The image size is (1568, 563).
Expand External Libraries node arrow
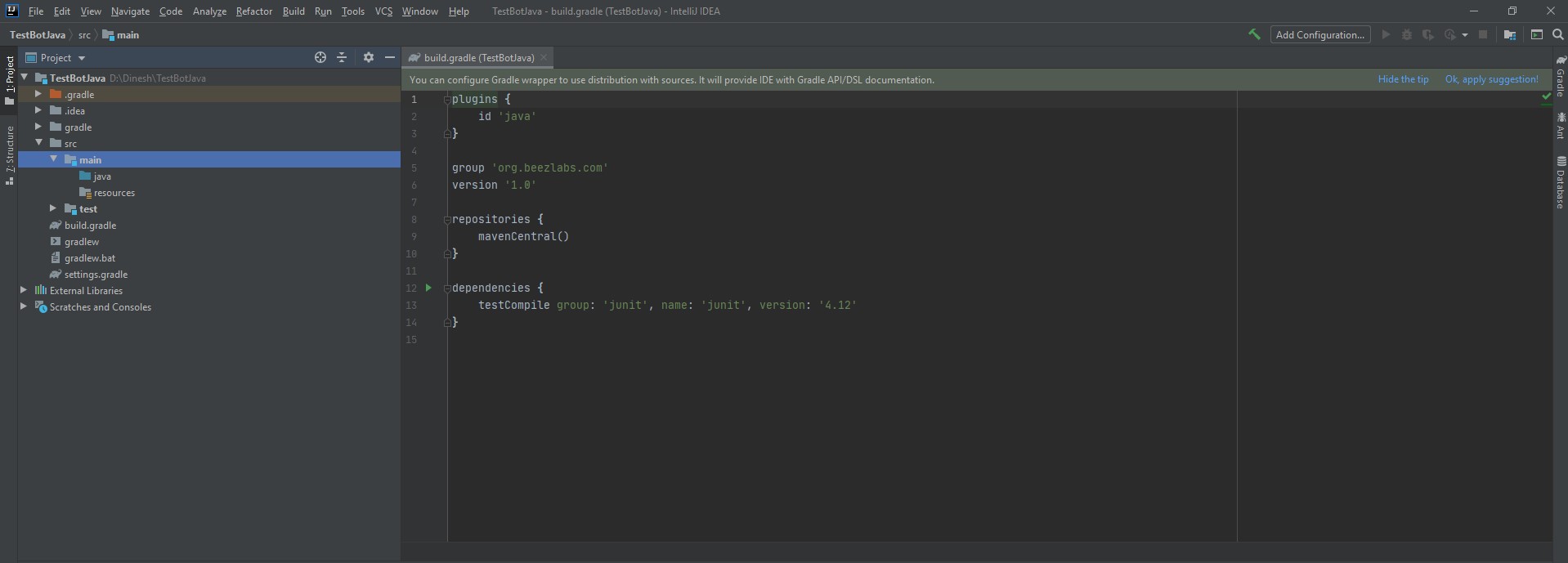pyautogui.click(x=24, y=290)
